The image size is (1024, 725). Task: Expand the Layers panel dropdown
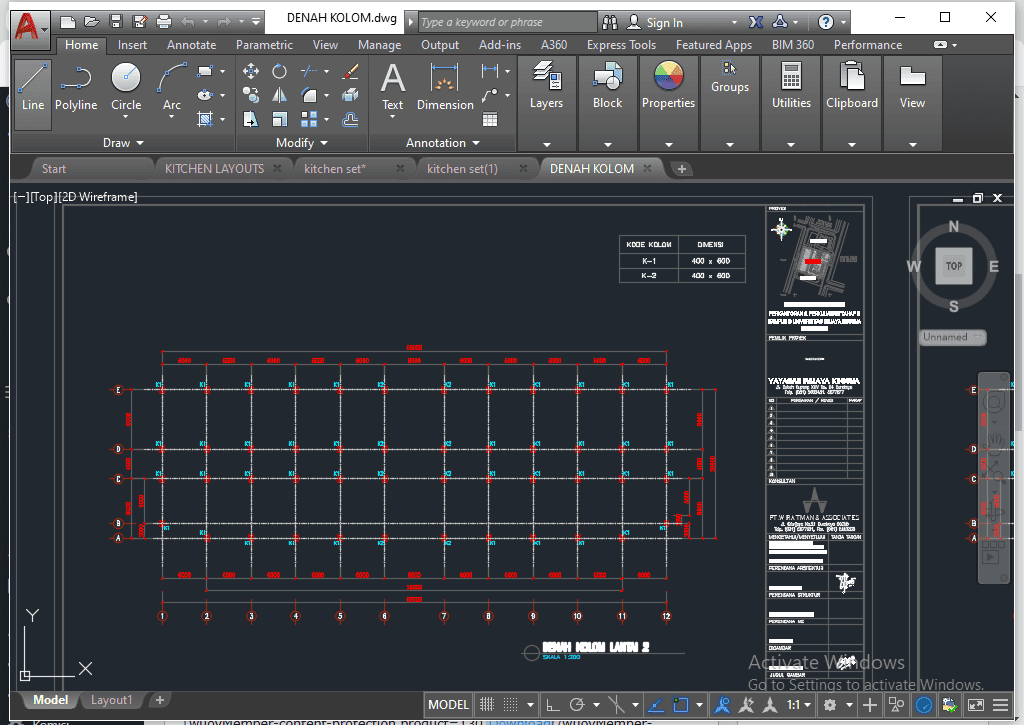tap(546, 143)
